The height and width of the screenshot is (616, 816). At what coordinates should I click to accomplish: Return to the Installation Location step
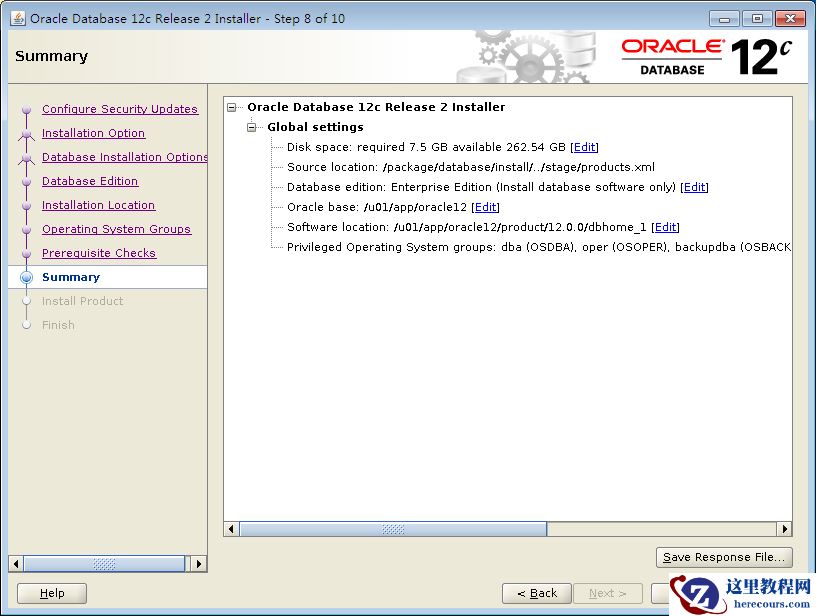pos(98,205)
